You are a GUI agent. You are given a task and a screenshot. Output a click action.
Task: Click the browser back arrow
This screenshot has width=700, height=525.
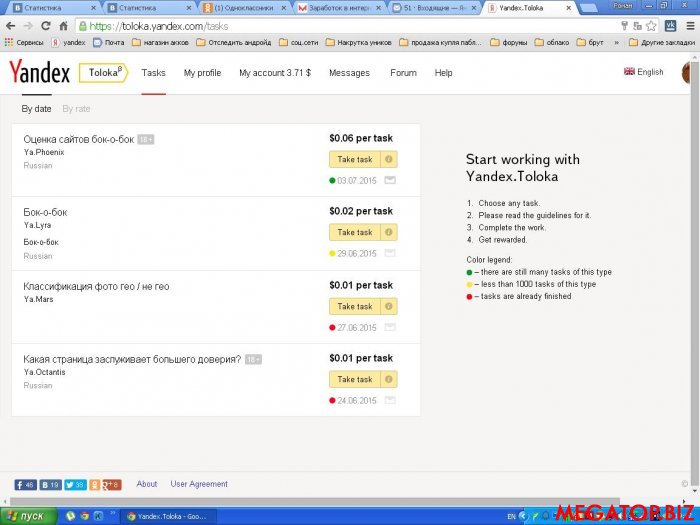[11, 26]
